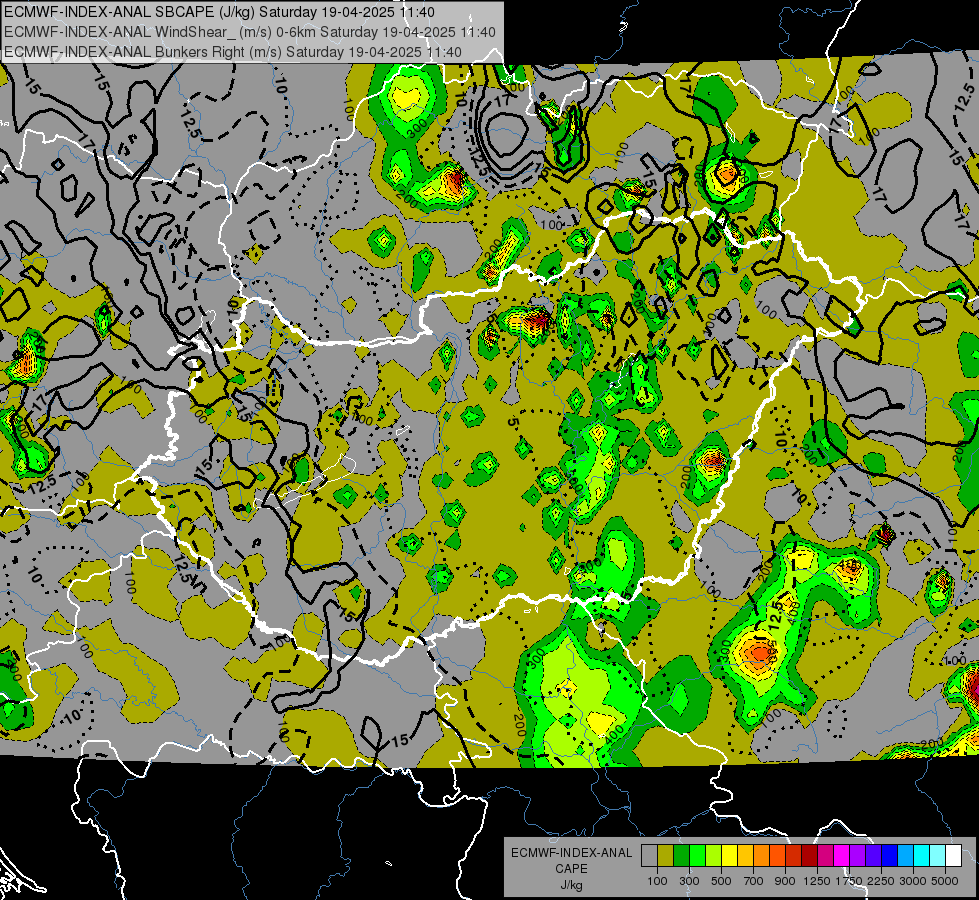
Task: Pick the pale cyan swatch left of 5000
Action: click(938, 855)
